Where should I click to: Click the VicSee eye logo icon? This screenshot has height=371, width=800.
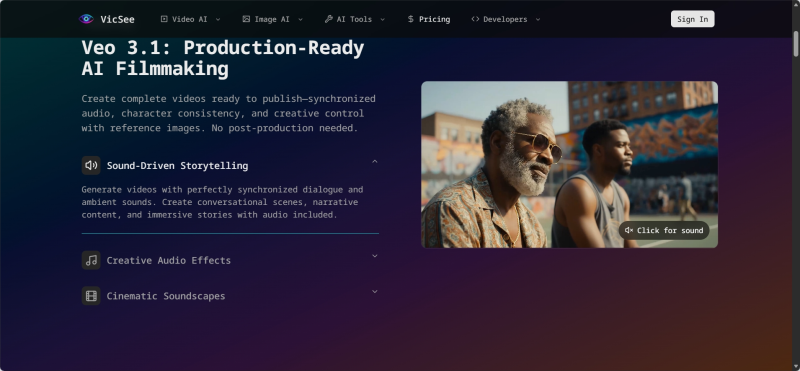(x=86, y=19)
